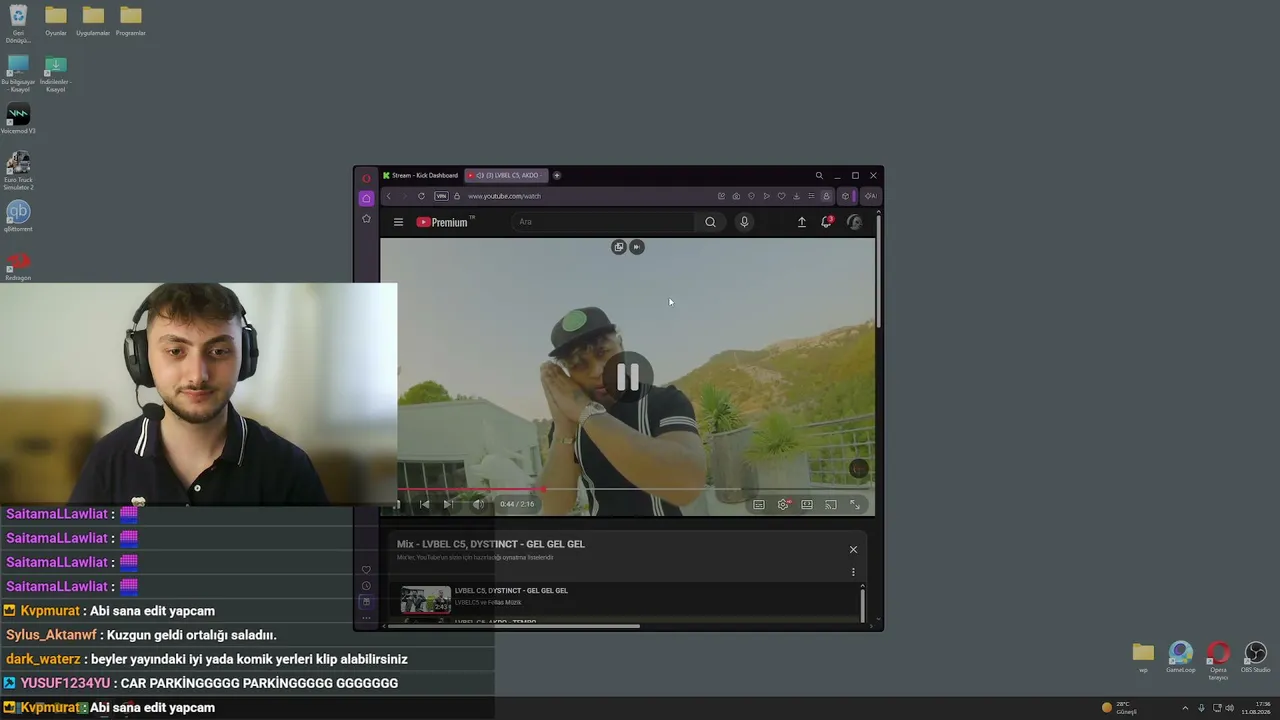
Task: Open a new browser tab
Action: 557,175
